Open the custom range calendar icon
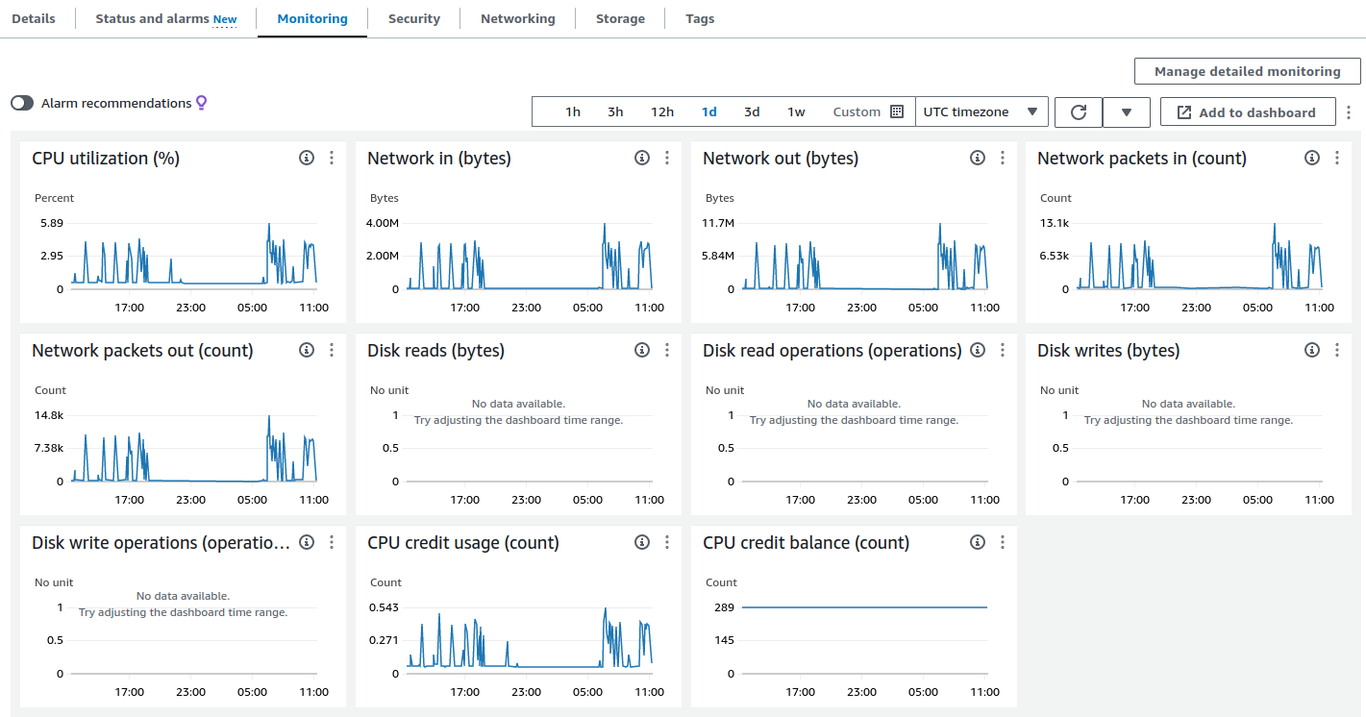Screen dimensions: 1366x717 click(x=897, y=112)
